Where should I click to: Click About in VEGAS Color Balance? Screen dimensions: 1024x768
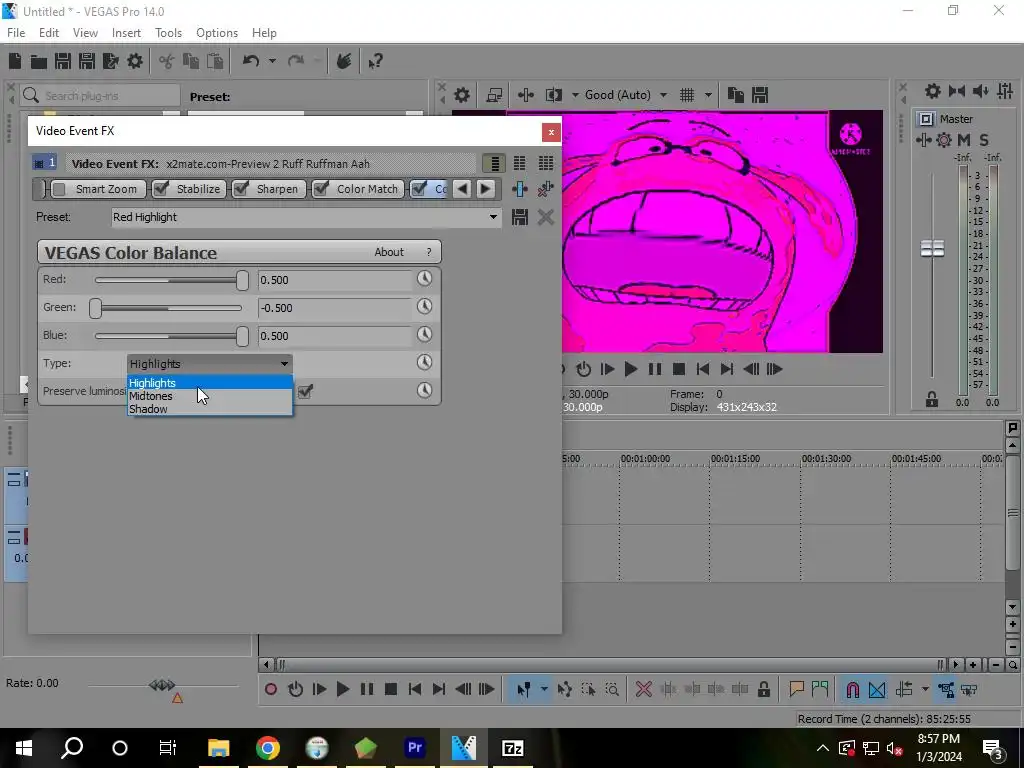[x=389, y=252]
